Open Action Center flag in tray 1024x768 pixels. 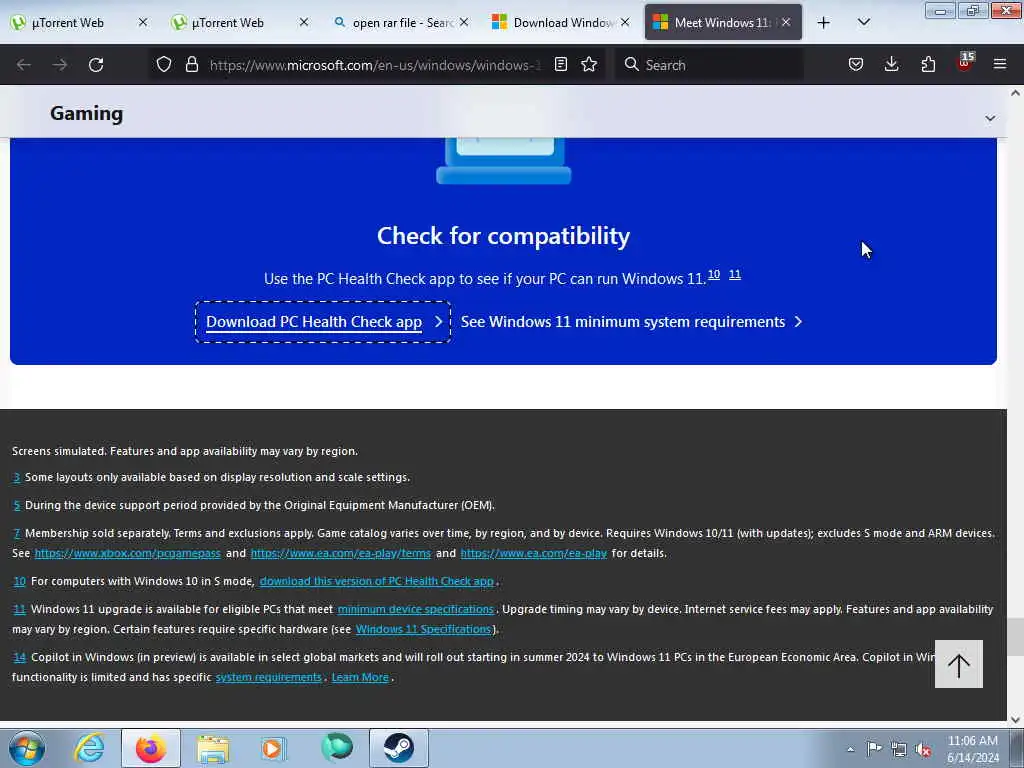point(874,749)
